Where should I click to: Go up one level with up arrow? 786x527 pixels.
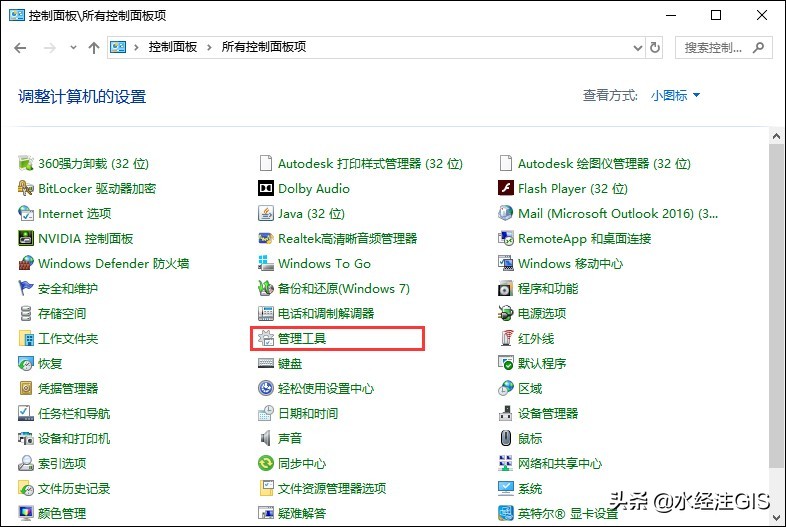[94, 48]
